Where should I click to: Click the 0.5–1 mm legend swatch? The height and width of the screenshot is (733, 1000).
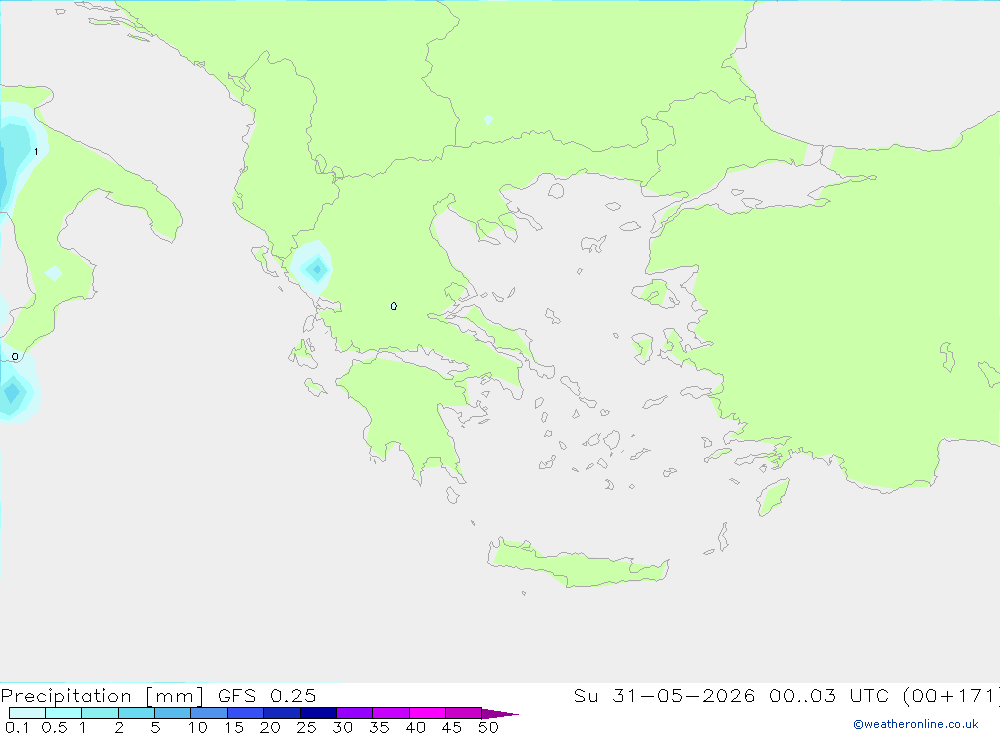coord(64,713)
